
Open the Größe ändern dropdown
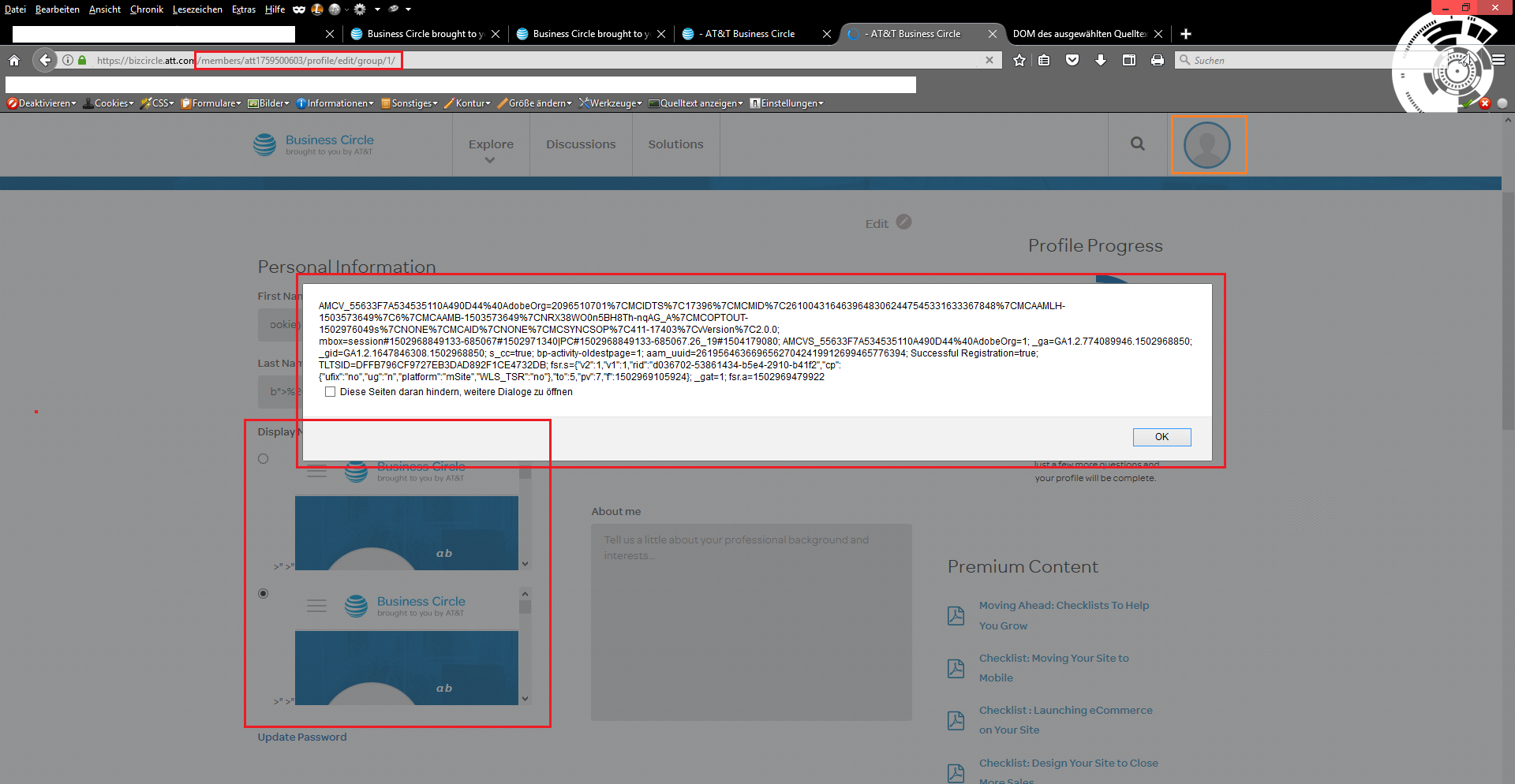pos(535,103)
